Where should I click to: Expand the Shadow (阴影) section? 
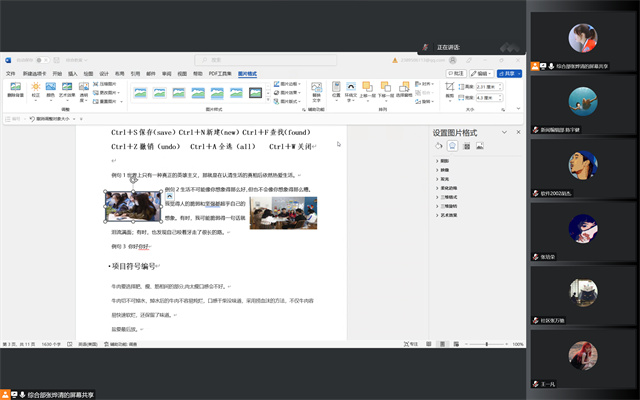444,161
